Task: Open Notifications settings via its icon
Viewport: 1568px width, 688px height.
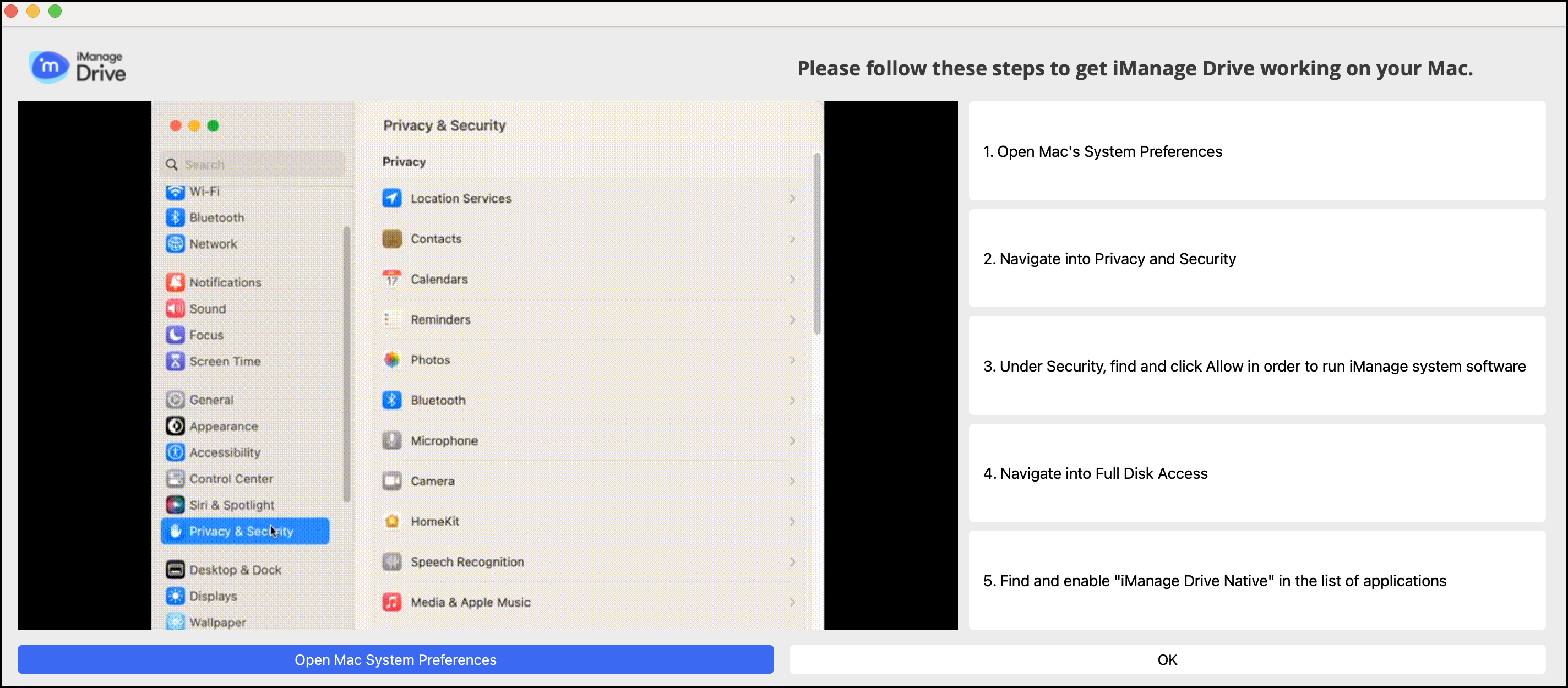Action: pos(175,282)
